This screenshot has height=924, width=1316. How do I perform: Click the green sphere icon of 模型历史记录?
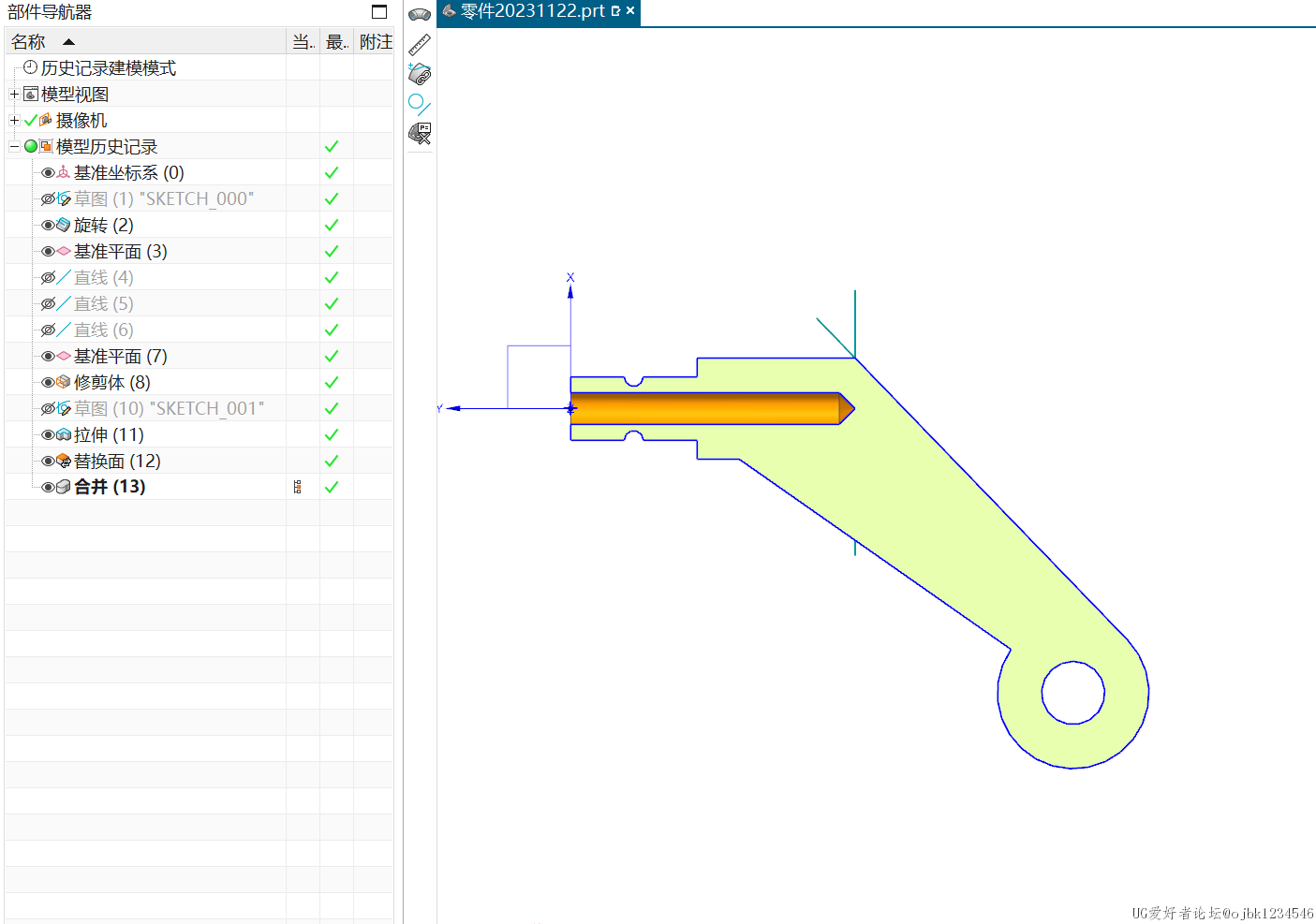(31, 146)
